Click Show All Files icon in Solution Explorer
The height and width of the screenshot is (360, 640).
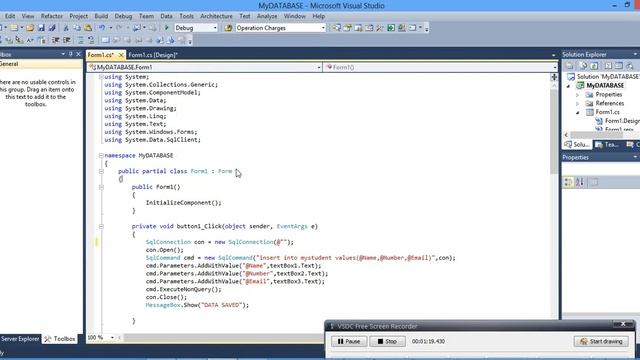tap(583, 66)
